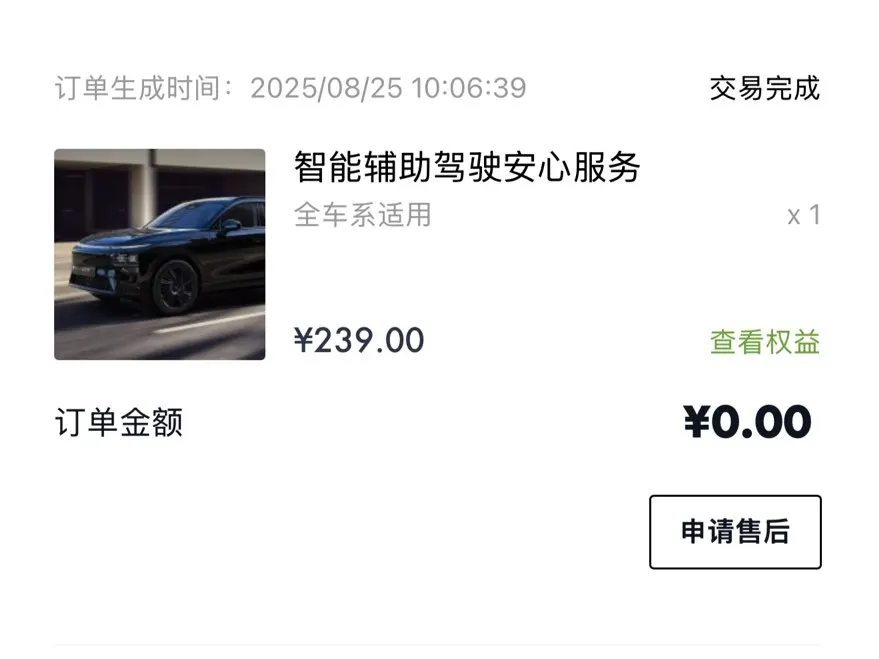Tap the x 1 quantity indicator

(803, 215)
